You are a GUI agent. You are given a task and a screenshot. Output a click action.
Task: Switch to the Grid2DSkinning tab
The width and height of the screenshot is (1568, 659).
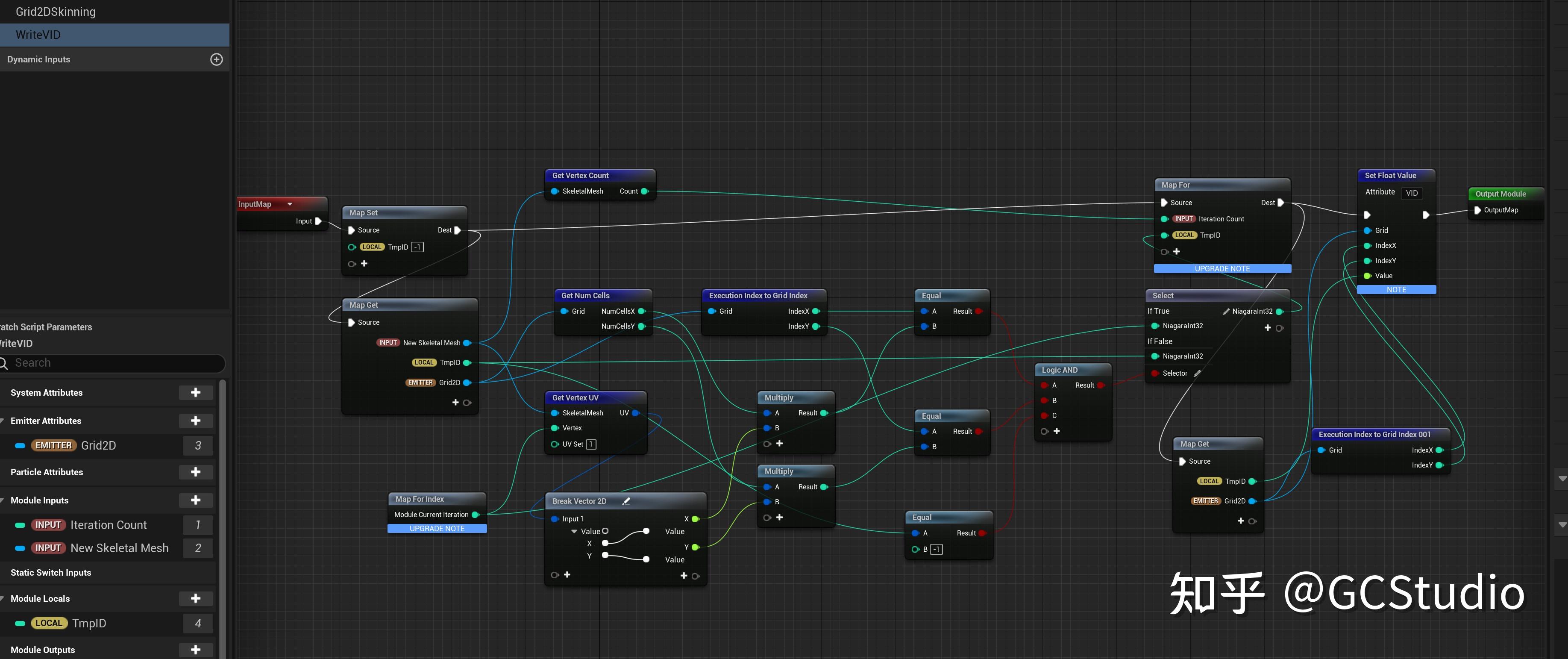point(56,12)
